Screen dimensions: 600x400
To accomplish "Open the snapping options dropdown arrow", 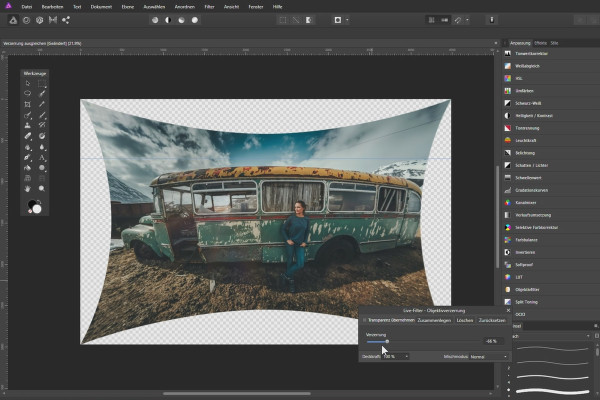I will [467, 20].
